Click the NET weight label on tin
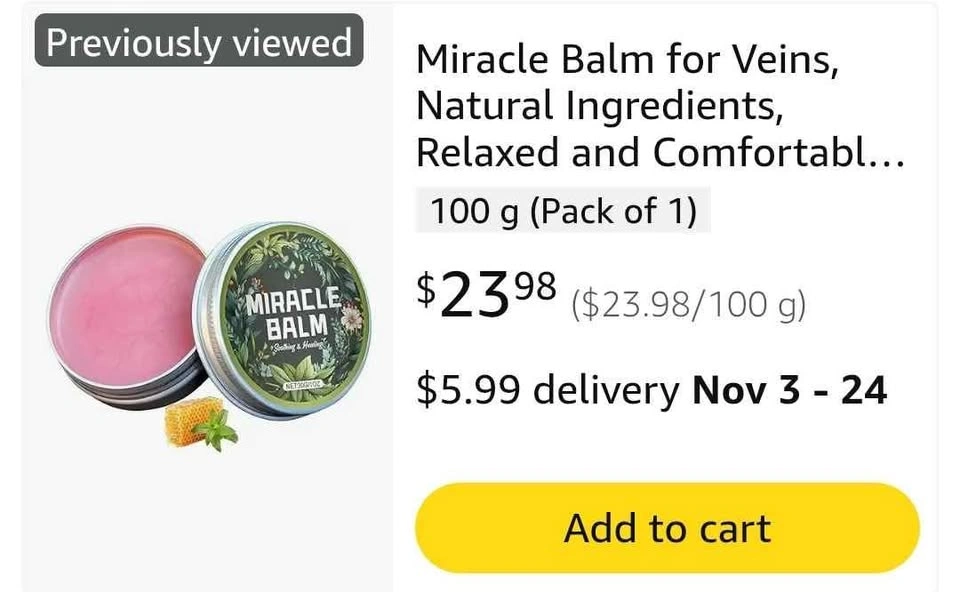The height and width of the screenshot is (592, 960). (302, 386)
